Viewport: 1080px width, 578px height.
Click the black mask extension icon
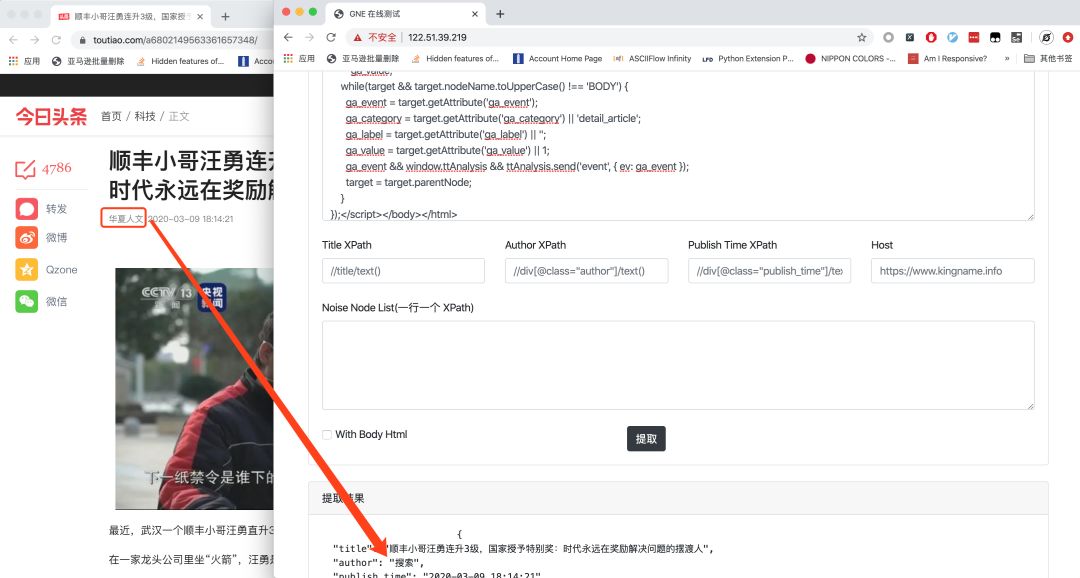pos(995,37)
